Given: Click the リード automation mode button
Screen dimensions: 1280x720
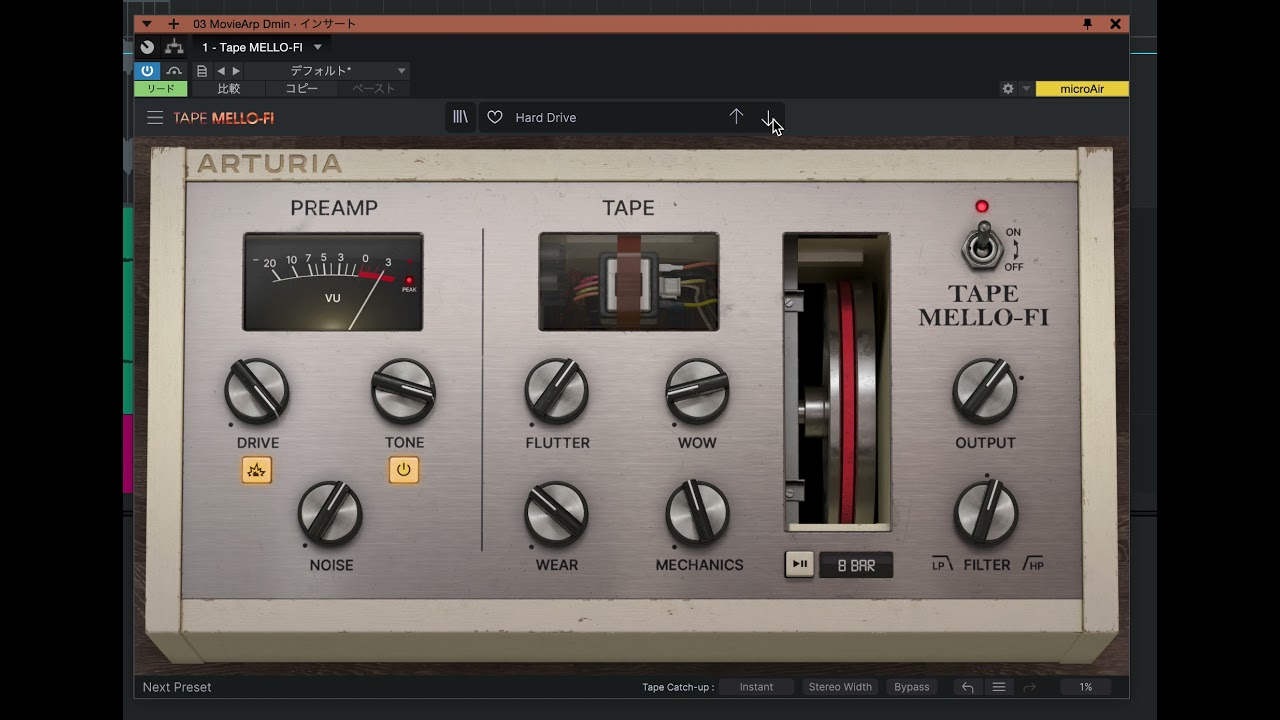Looking at the screenshot, I should (161, 89).
